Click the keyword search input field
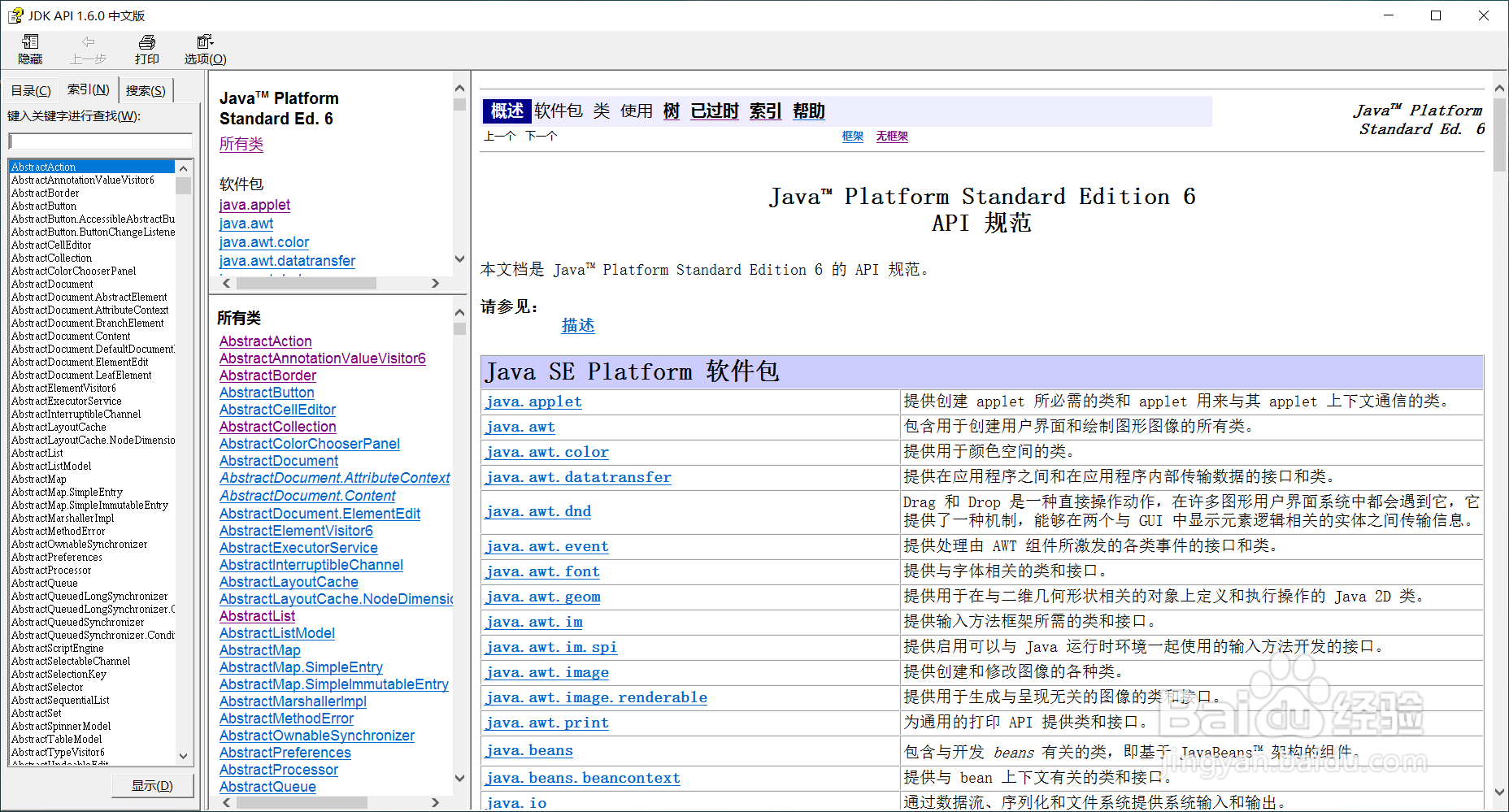 (x=99, y=140)
